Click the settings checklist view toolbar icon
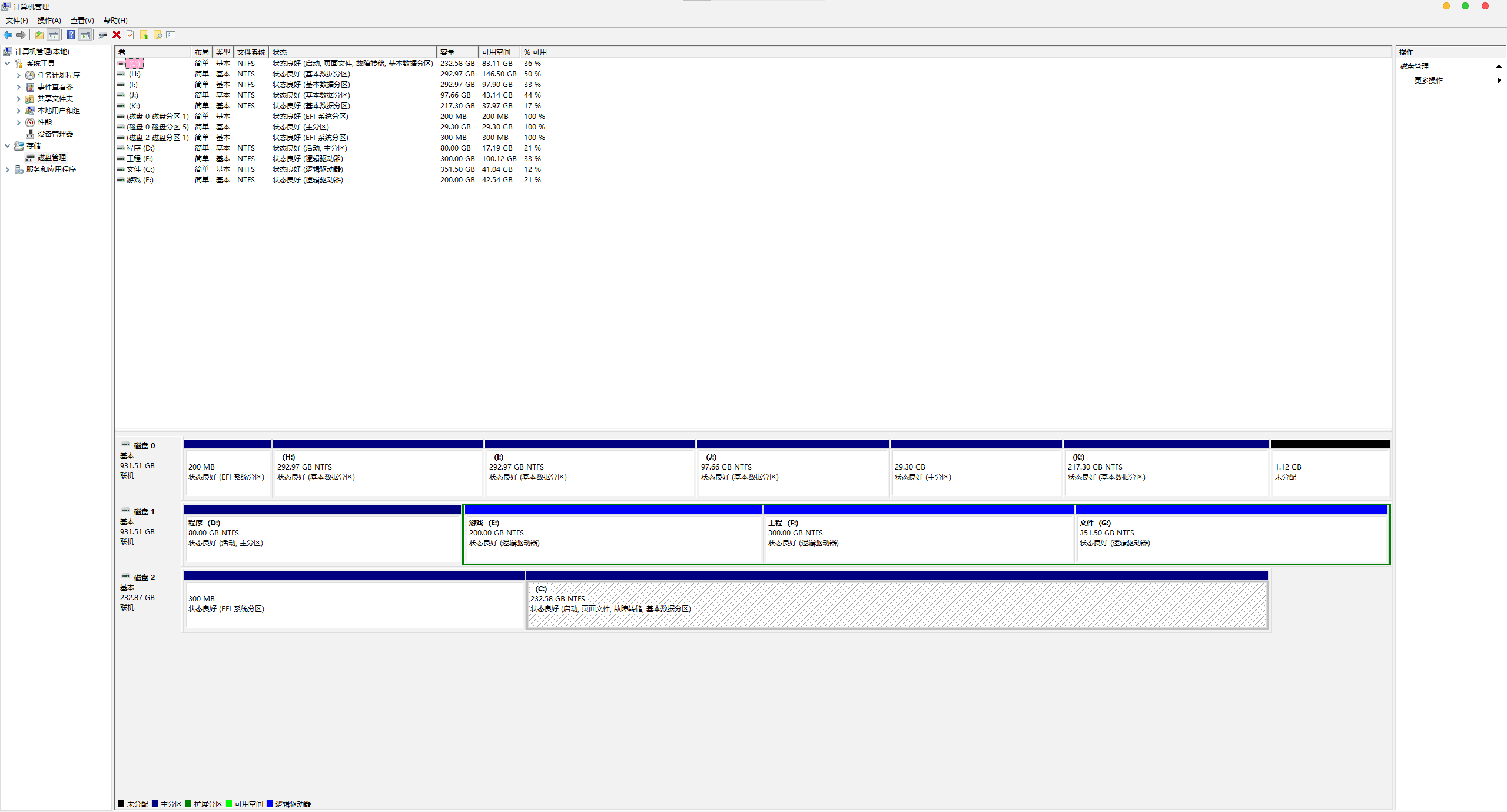The width and height of the screenshot is (1507, 812). click(x=171, y=35)
